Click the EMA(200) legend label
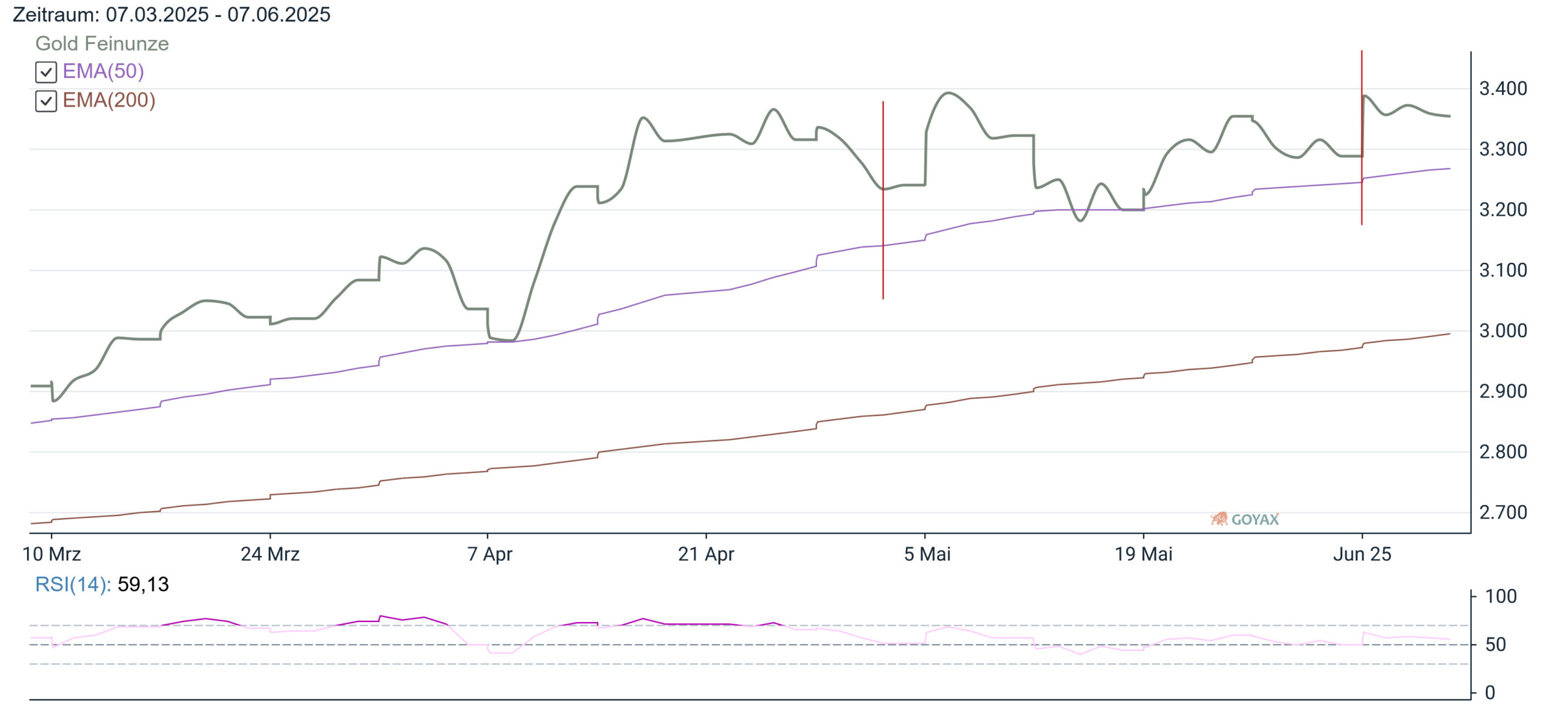The height and width of the screenshot is (706, 1568). [x=109, y=101]
